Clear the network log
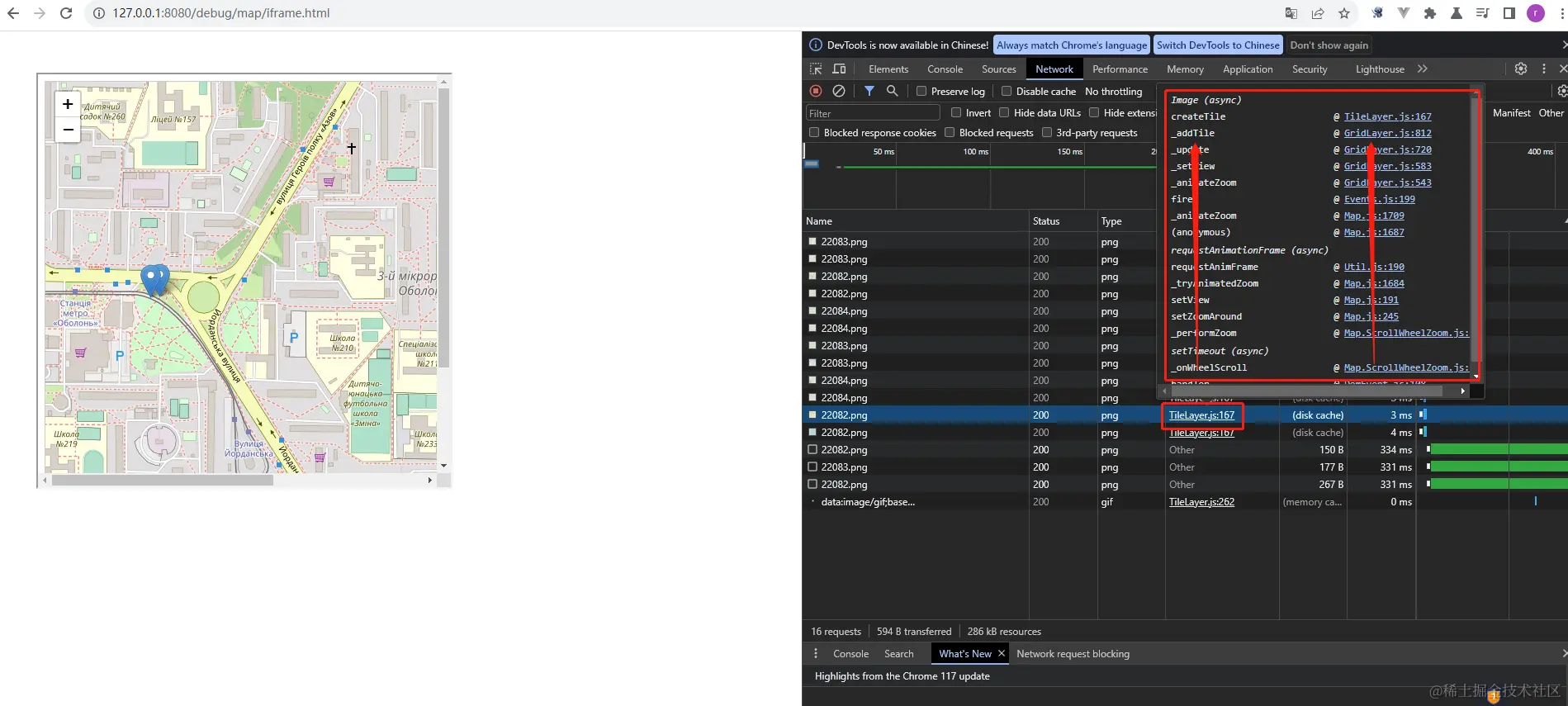 (839, 91)
